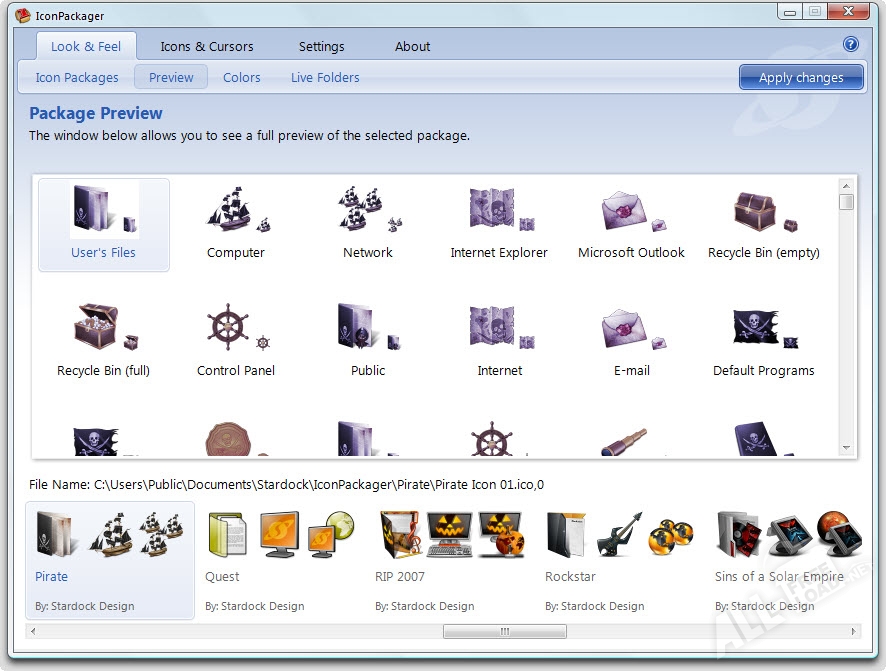This screenshot has height=671, width=886.
Task: Open the Live Folders sub-tab
Action: (x=325, y=77)
